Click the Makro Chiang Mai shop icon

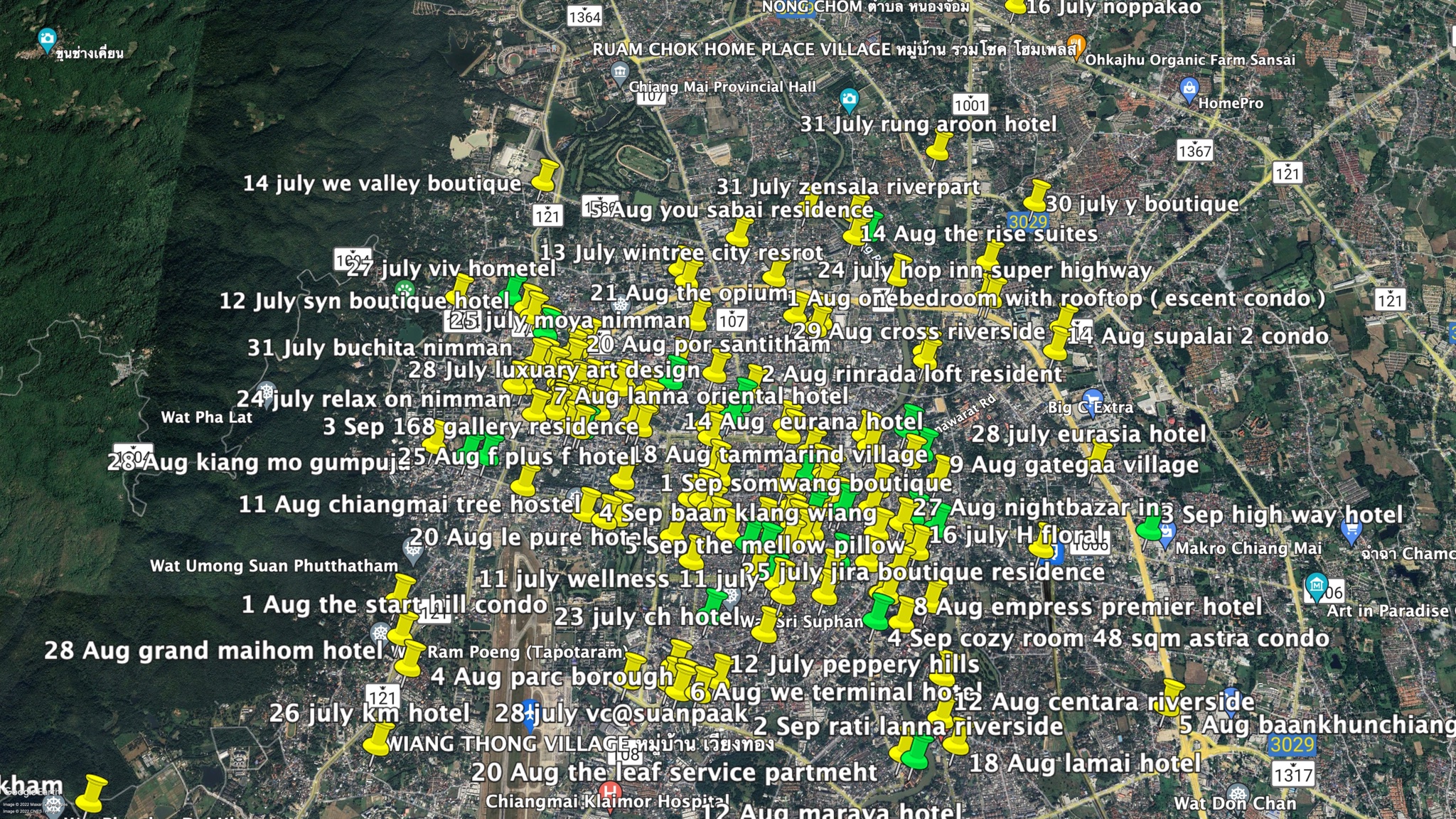pyautogui.click(x=1166, y=535)
